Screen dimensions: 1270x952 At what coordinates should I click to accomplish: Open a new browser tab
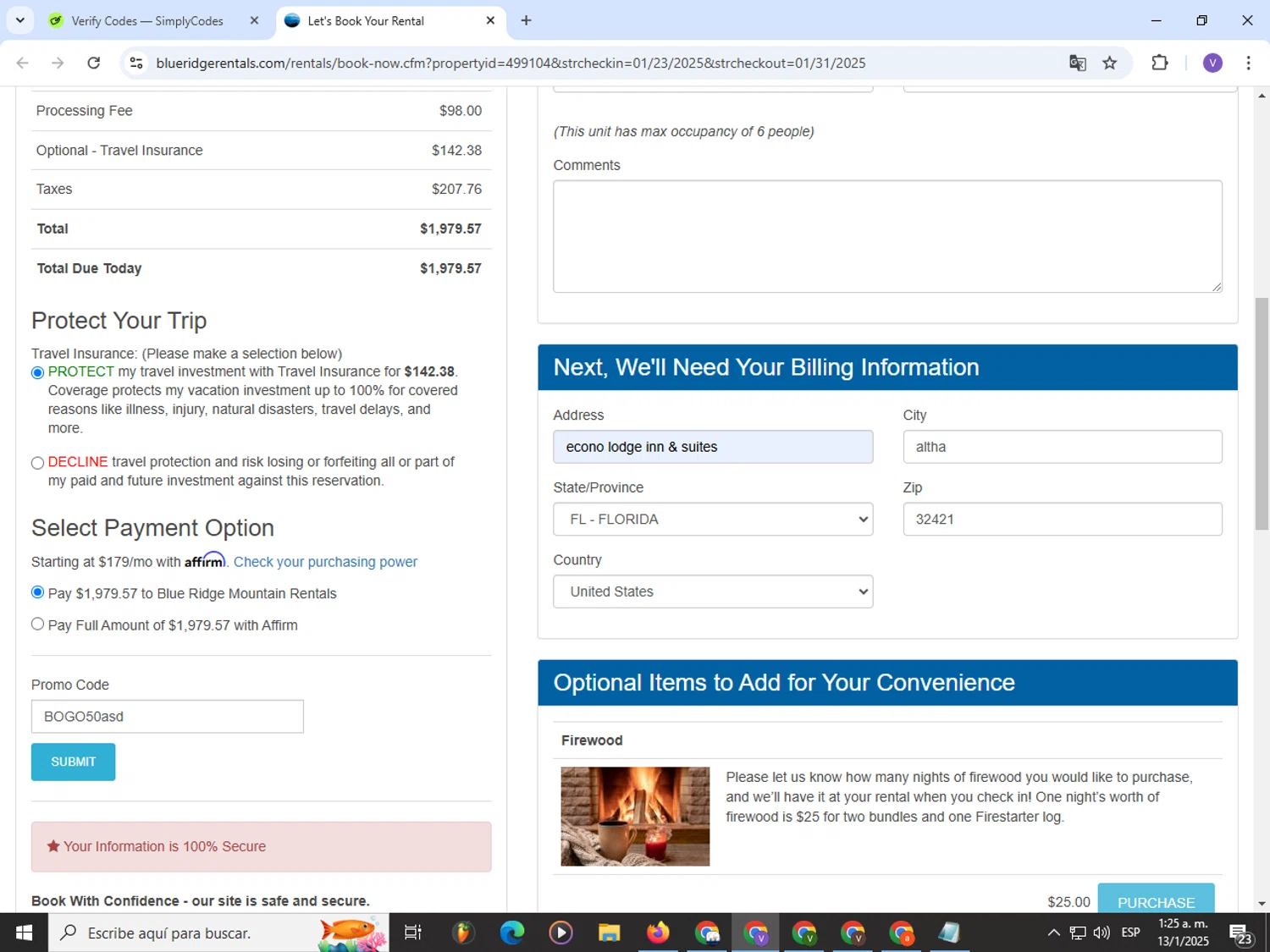[526, 20]
